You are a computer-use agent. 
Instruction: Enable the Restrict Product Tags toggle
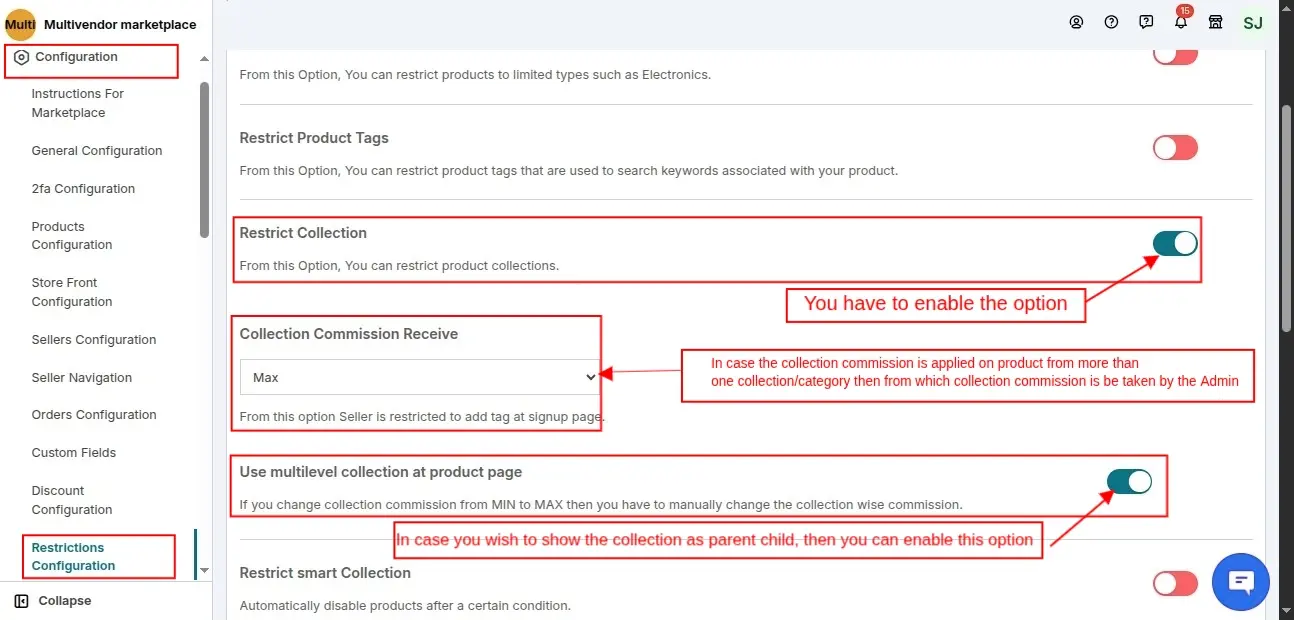[x=1175, y=148]
